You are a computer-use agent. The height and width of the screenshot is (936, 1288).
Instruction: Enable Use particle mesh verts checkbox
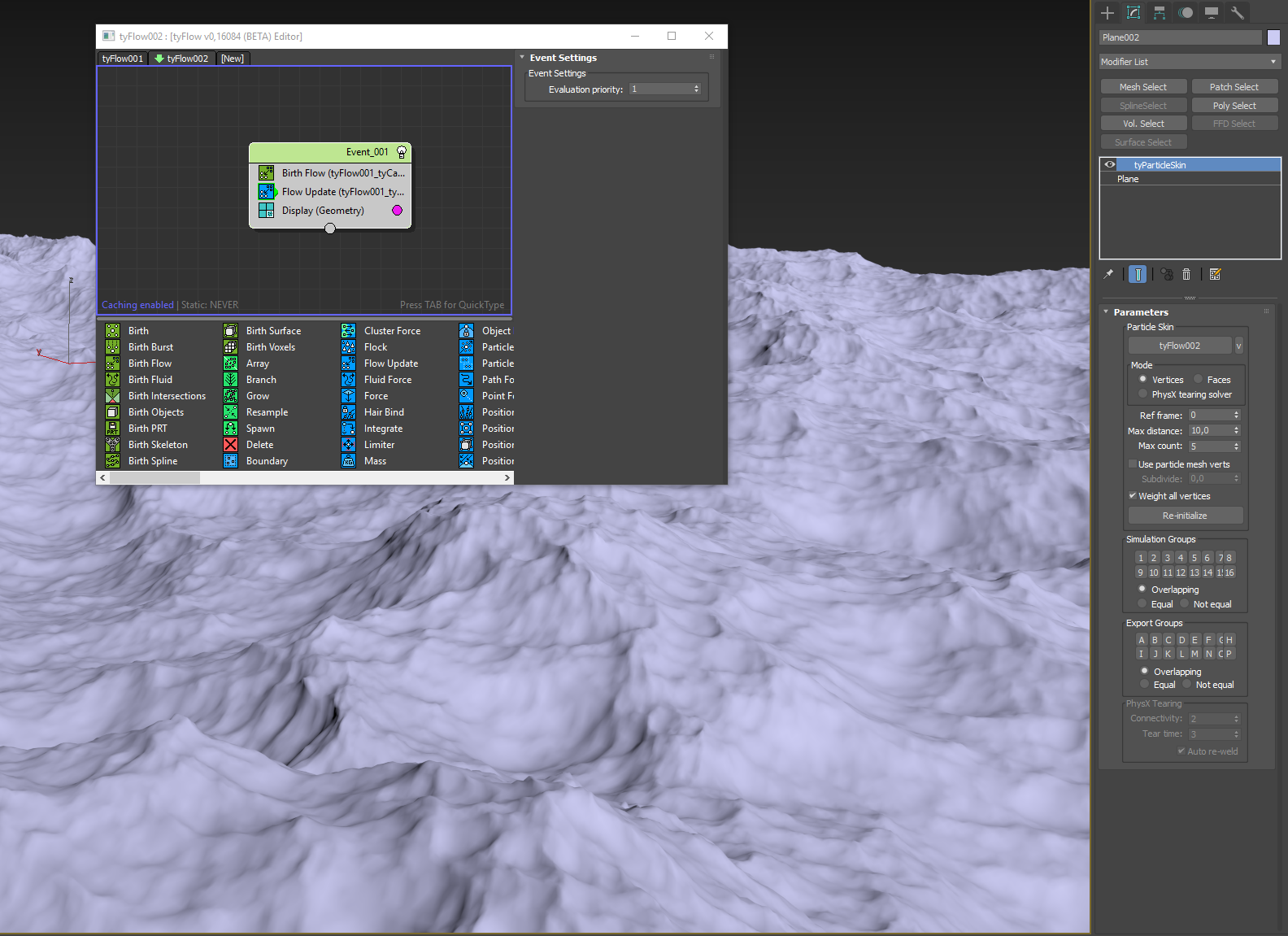[1133, 464]
